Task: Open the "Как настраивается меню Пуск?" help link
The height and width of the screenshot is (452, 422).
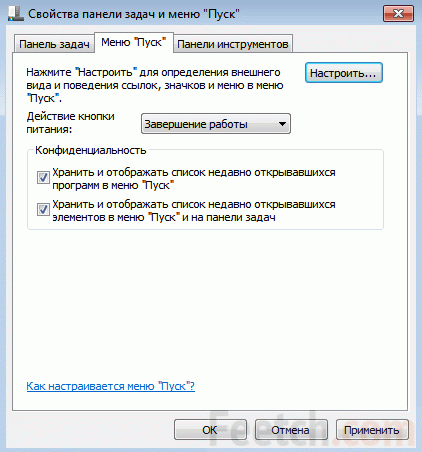Action: pyautogui.click(x=111, y=386)
